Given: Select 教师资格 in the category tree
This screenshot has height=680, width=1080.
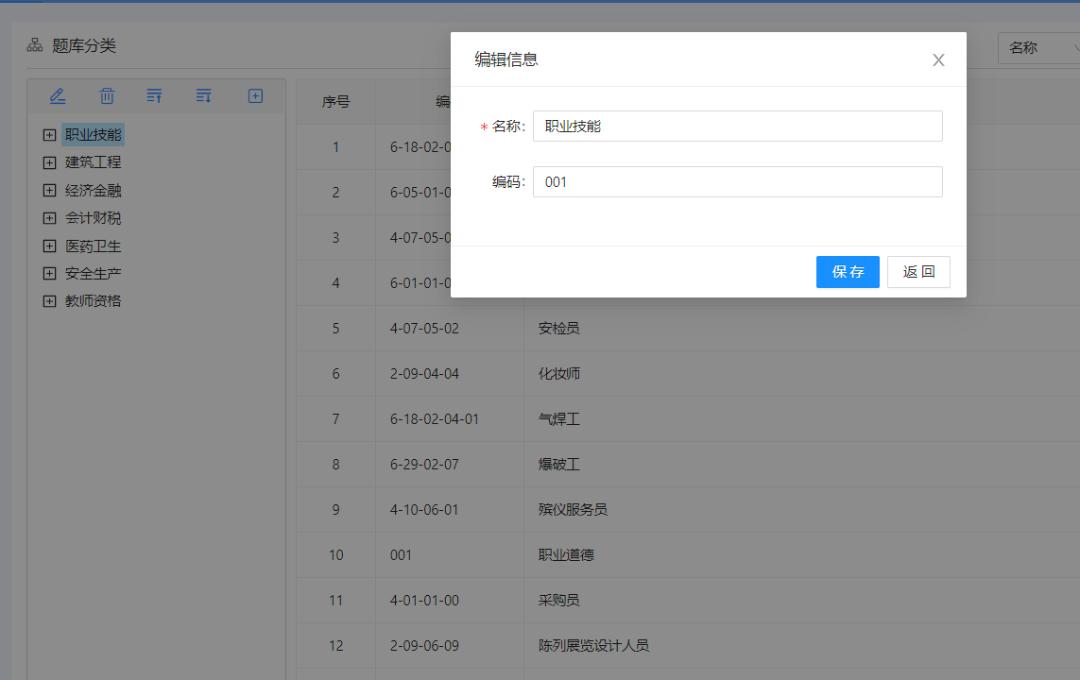Looking at the screenshot, I should click(x=93, y=301).
